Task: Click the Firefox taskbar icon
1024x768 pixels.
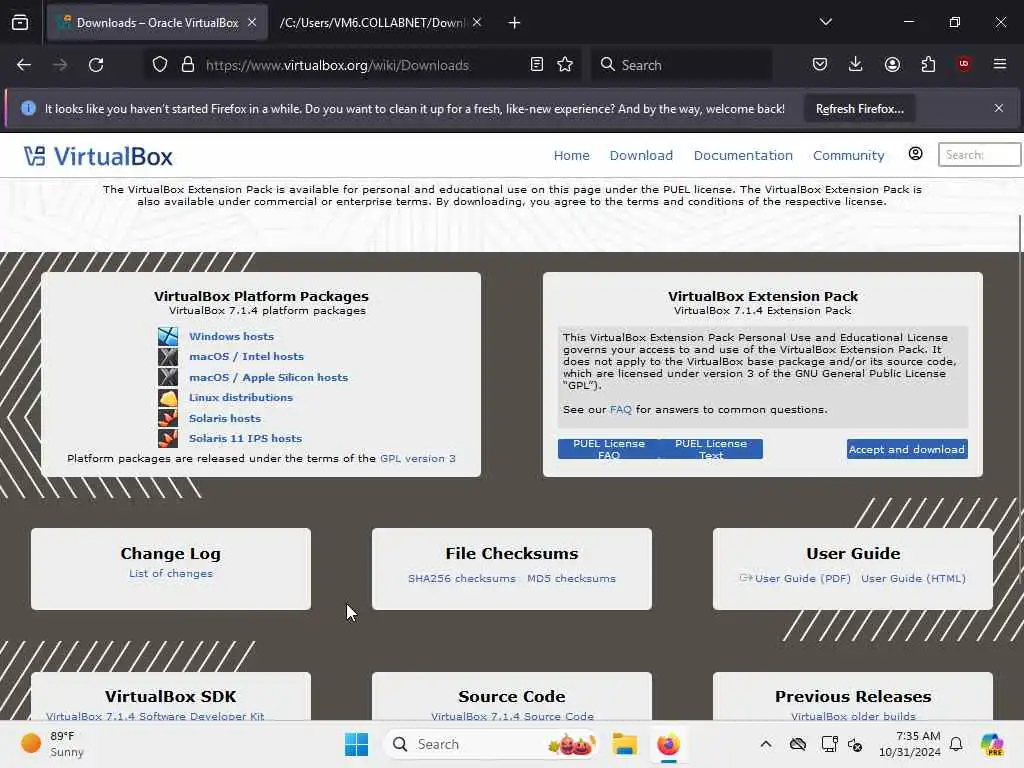Action: point(668,744)
